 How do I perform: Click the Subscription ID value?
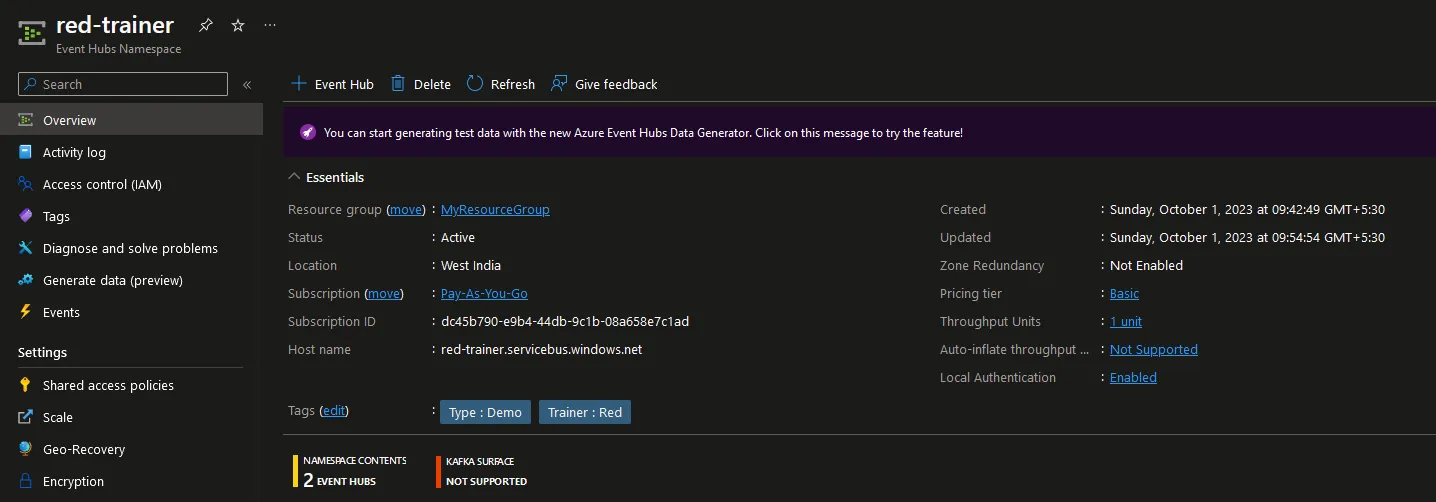(x=565, y=321)
